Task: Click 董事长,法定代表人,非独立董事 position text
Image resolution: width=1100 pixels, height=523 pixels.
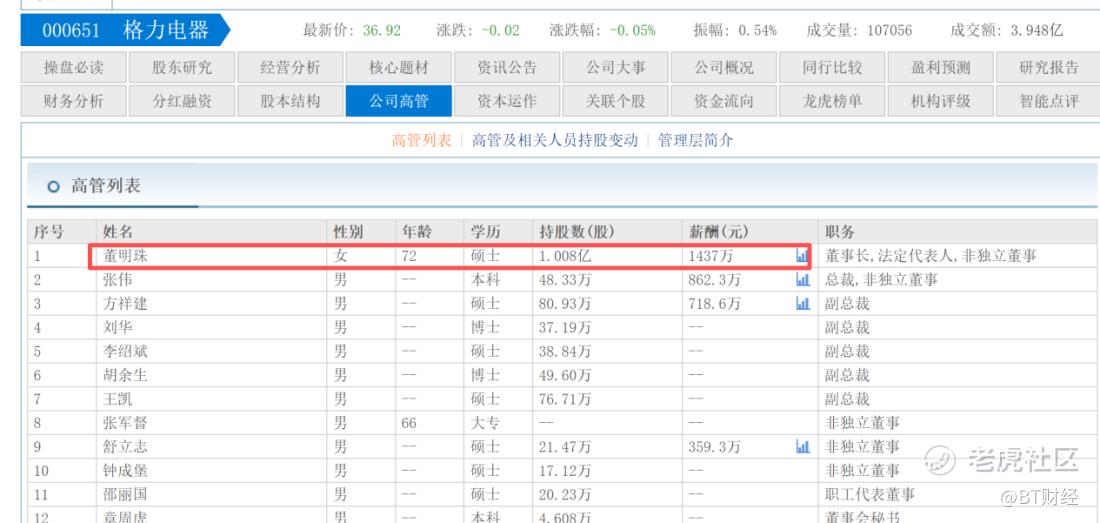Action: [x=930, y=256]
